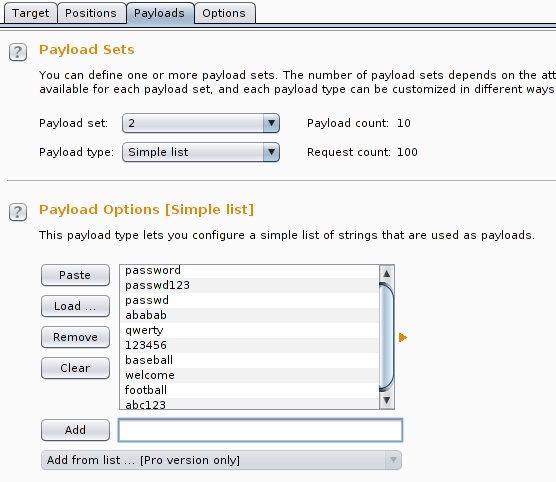Clear the payload list
The image size is (556, 482).
75,368
